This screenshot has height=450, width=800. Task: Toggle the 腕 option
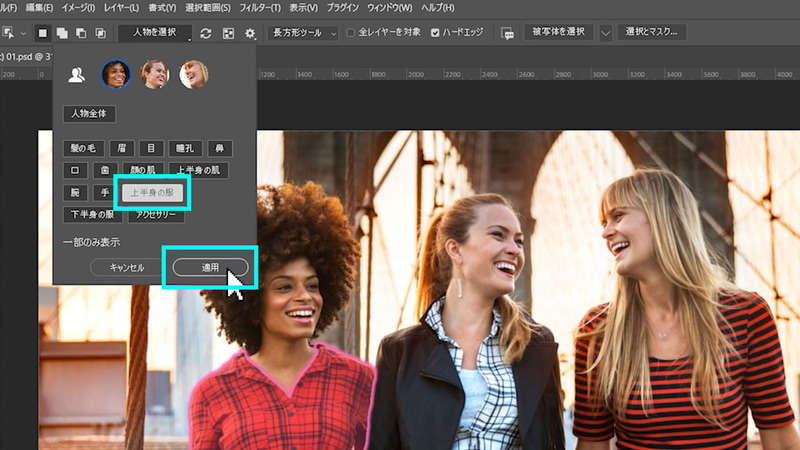(x=76, y=192)
